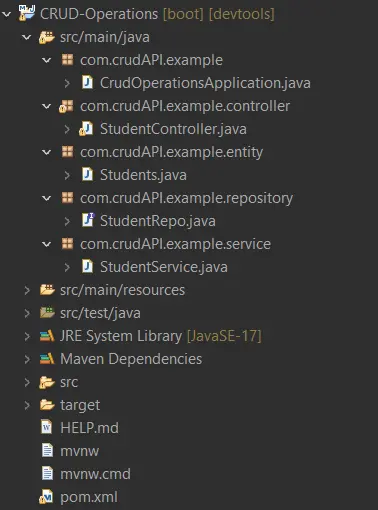Viewport: 378px width, 510px height.
Task: Click the src/test/java source folder icon
Action: tap(47, 313)
